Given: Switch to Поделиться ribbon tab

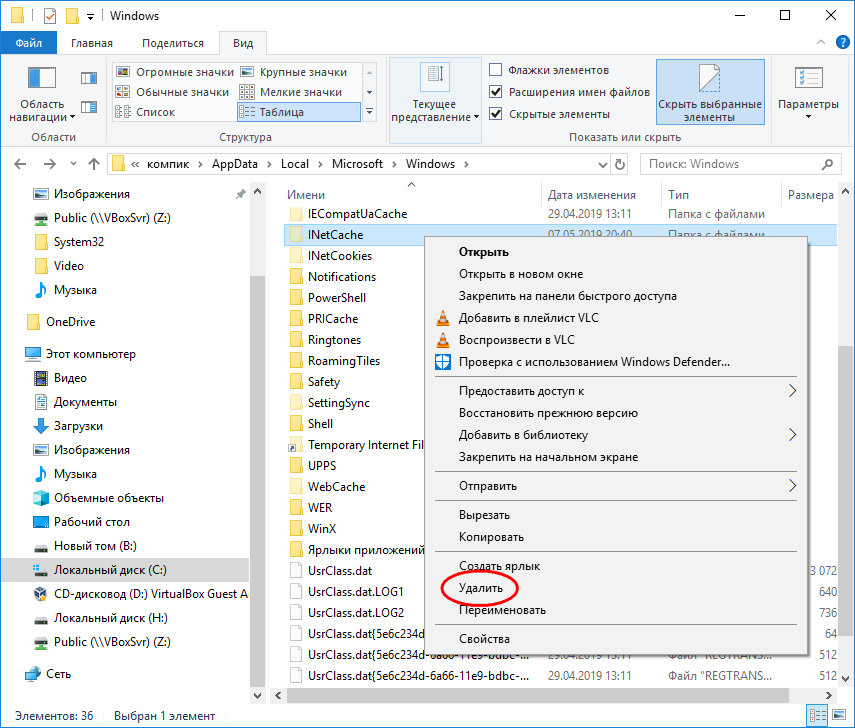Looking at the screenshot, I should point(173,43).
